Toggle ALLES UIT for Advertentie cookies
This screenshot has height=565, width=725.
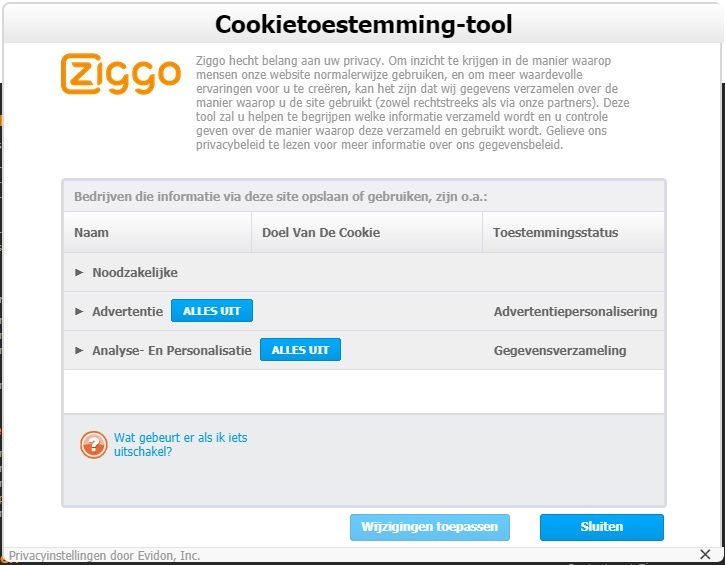[x=212, y=311]
